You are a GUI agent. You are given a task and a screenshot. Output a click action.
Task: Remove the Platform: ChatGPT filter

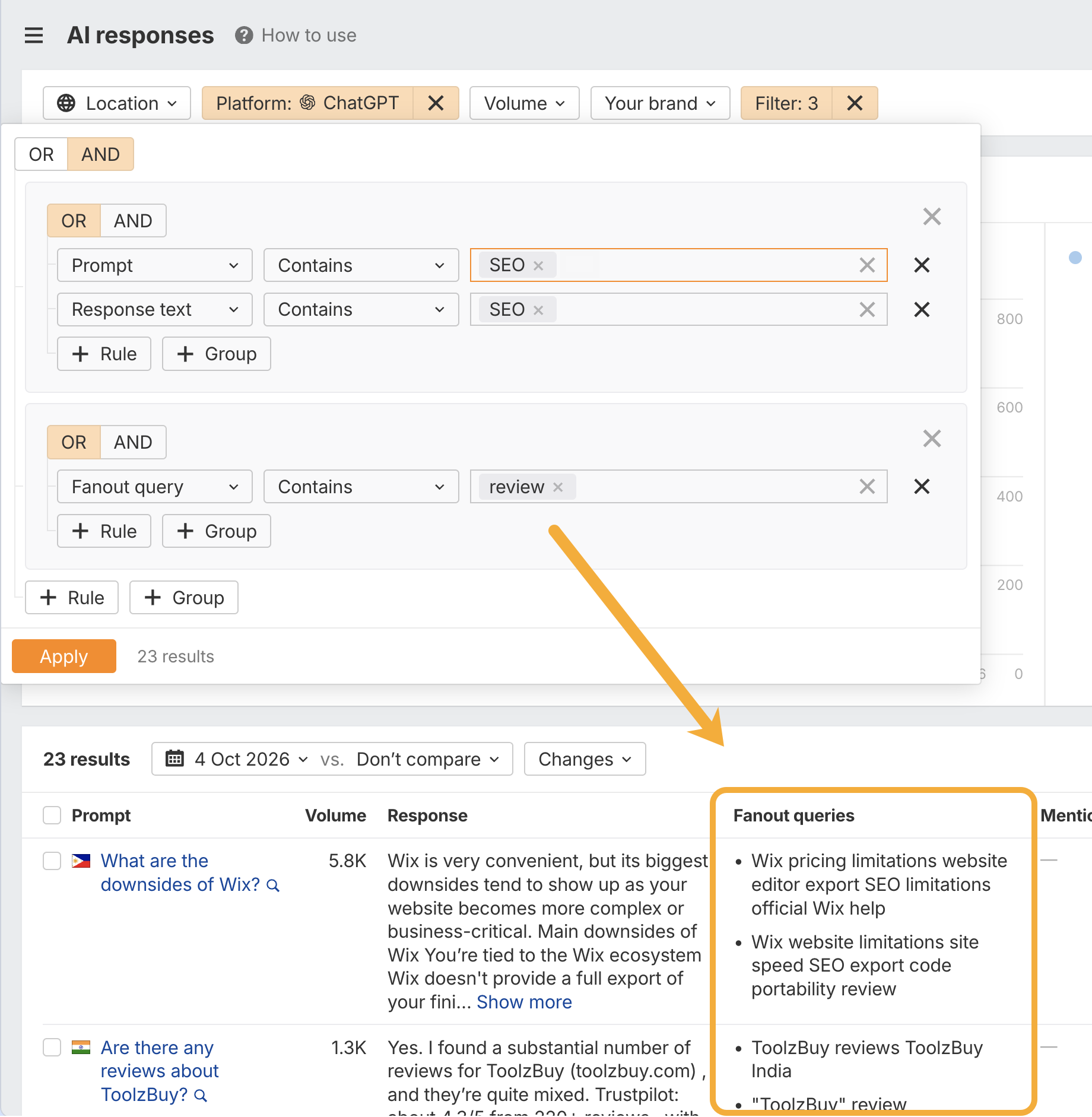pyautogui.click(x=436, y=103)
